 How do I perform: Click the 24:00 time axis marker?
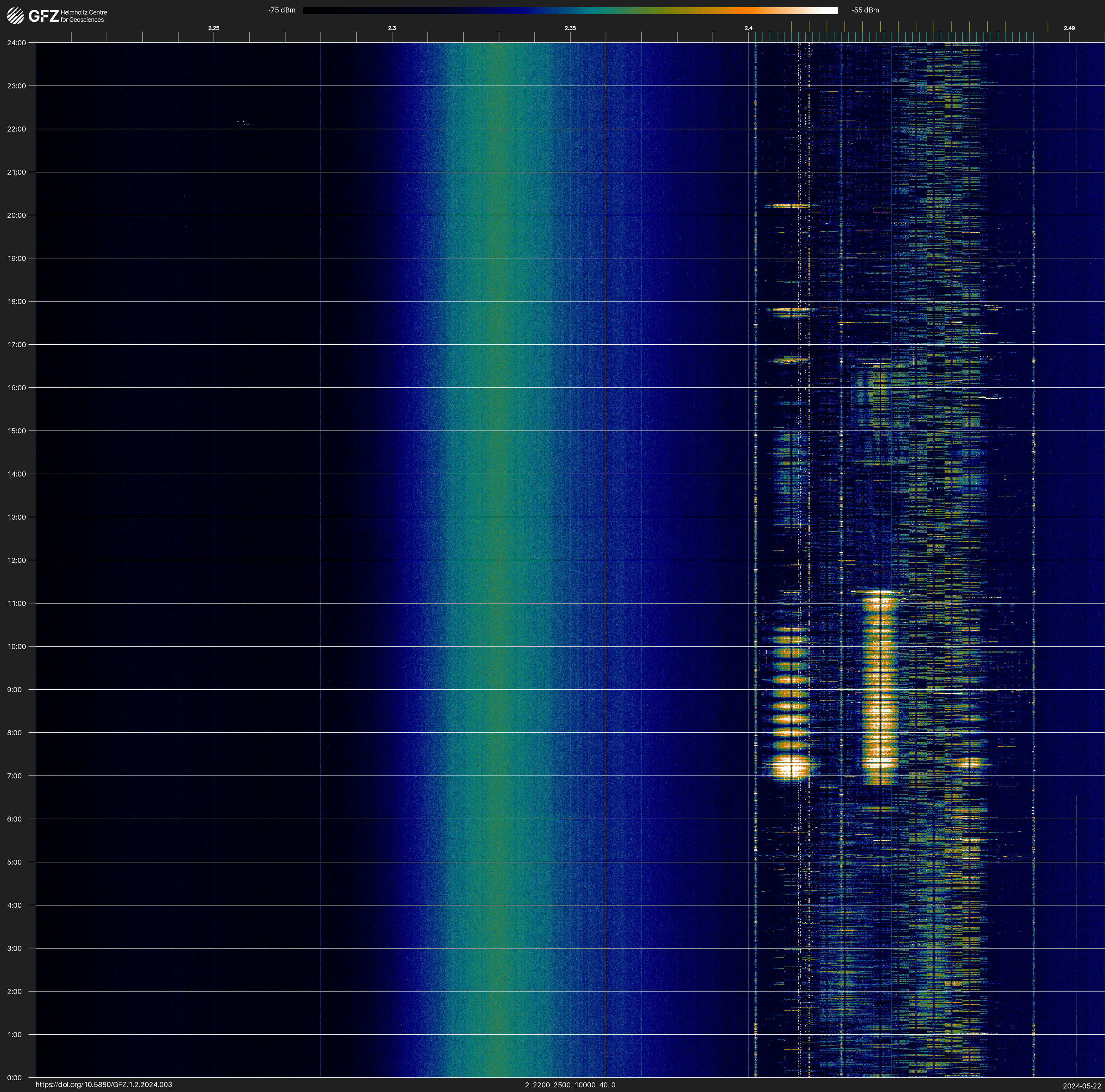point(17,43)
